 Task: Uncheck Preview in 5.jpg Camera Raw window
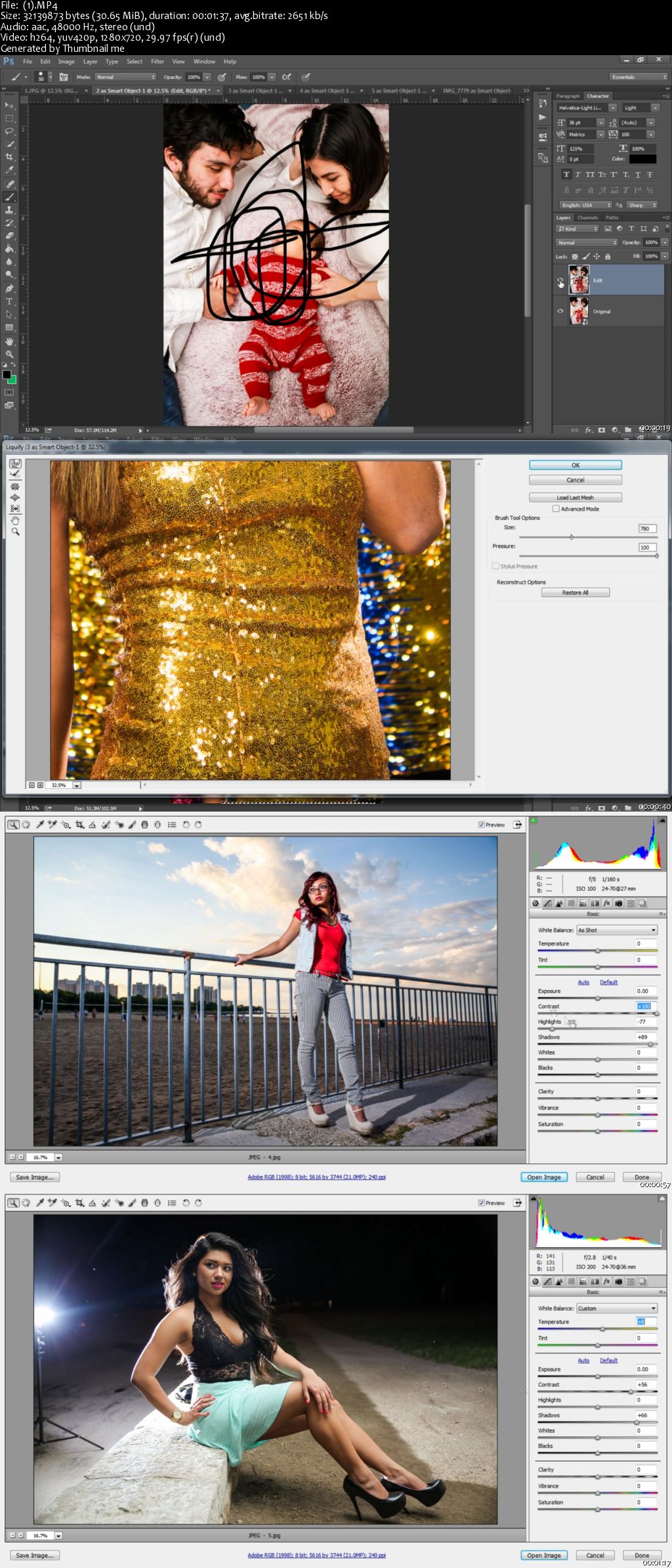(x=482, y=1203)
